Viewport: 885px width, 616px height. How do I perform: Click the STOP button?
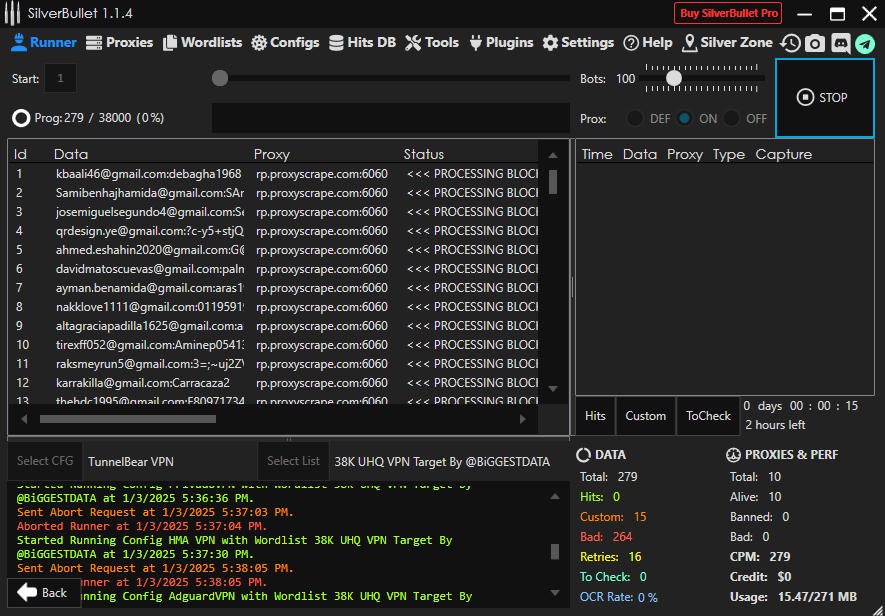[x=824, y=97]
